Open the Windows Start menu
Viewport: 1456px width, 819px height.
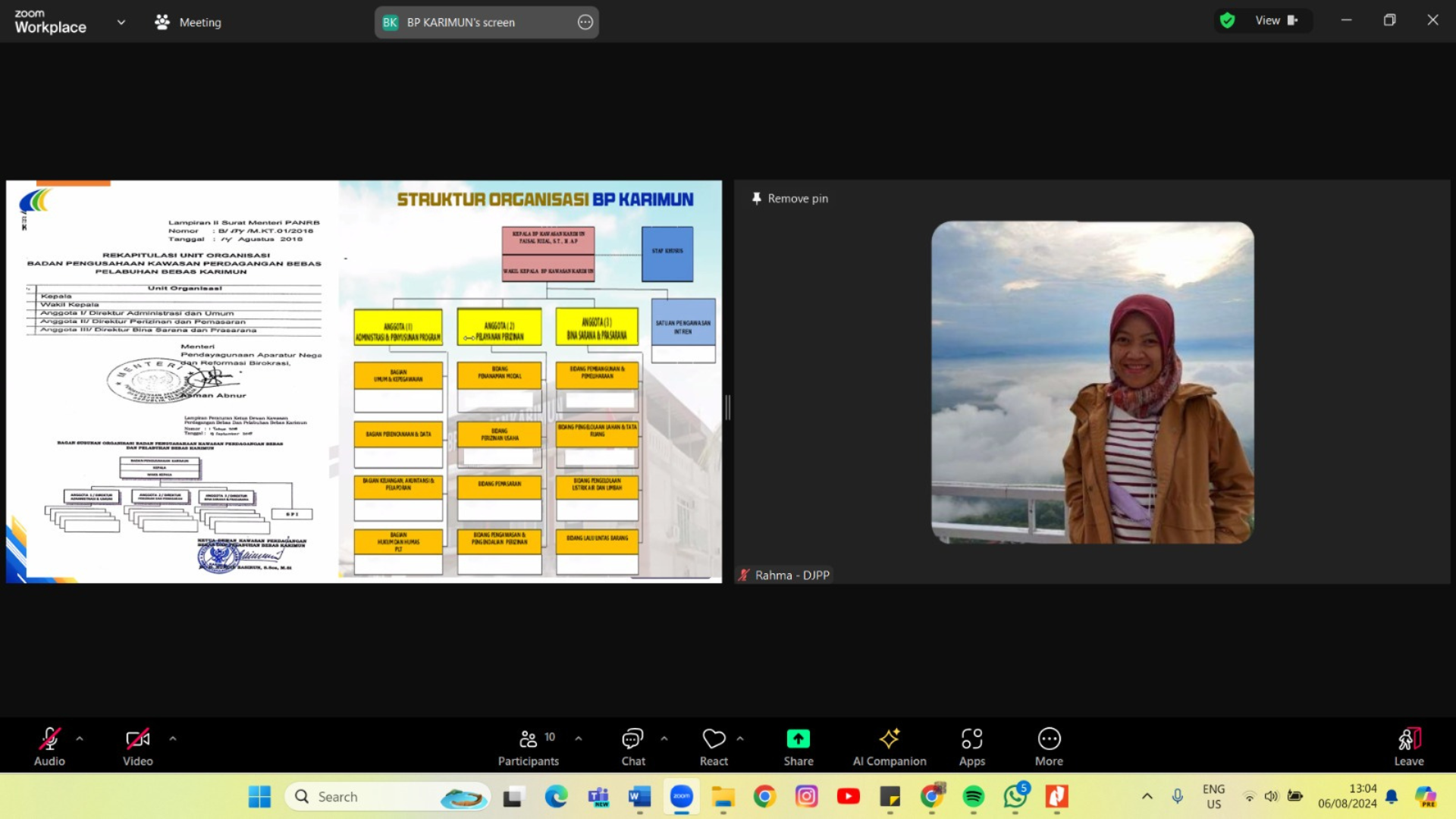[x=259, y=796]
